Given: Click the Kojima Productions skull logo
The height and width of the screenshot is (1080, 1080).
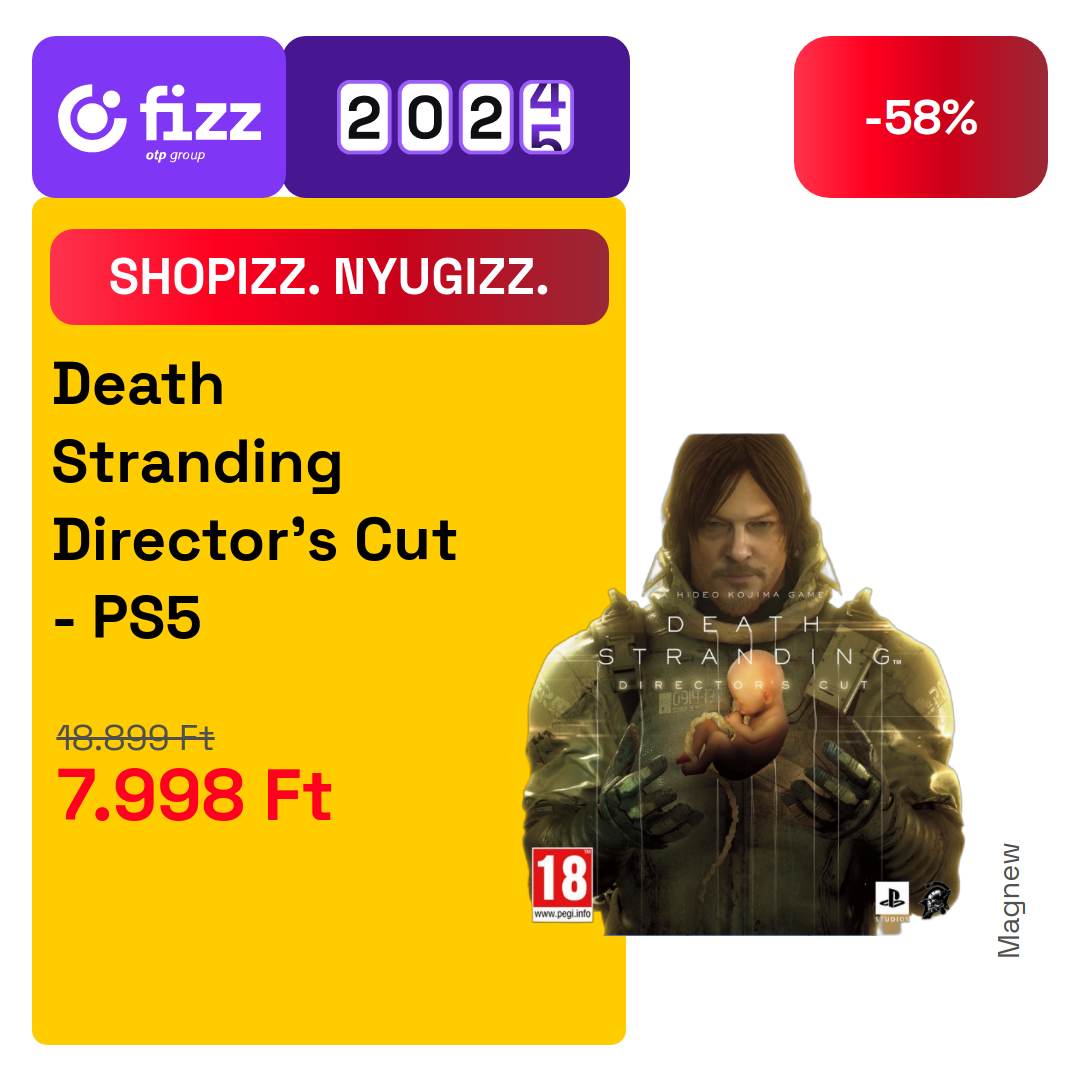Looking at the screenshot, I should coord(935,898).
